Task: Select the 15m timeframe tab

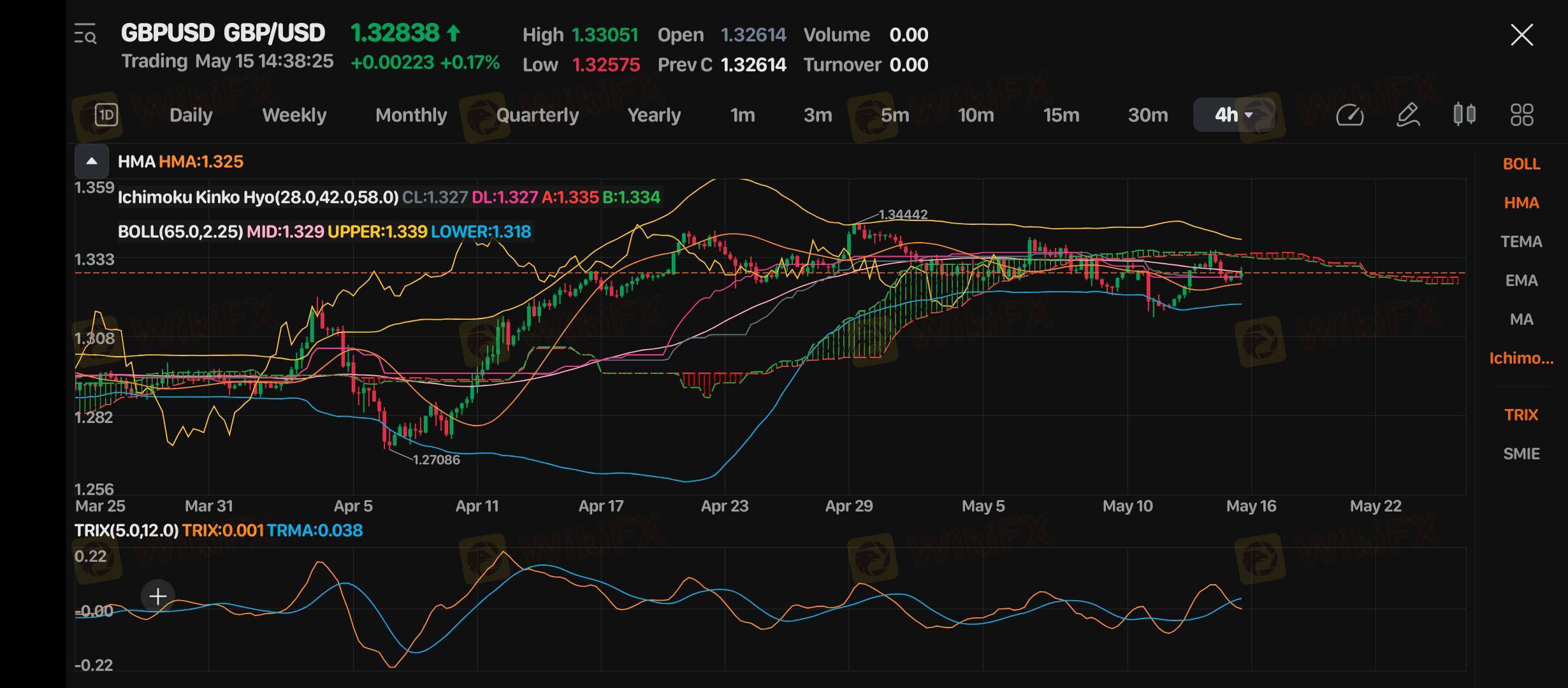Action: click(x=1061, y=115)
